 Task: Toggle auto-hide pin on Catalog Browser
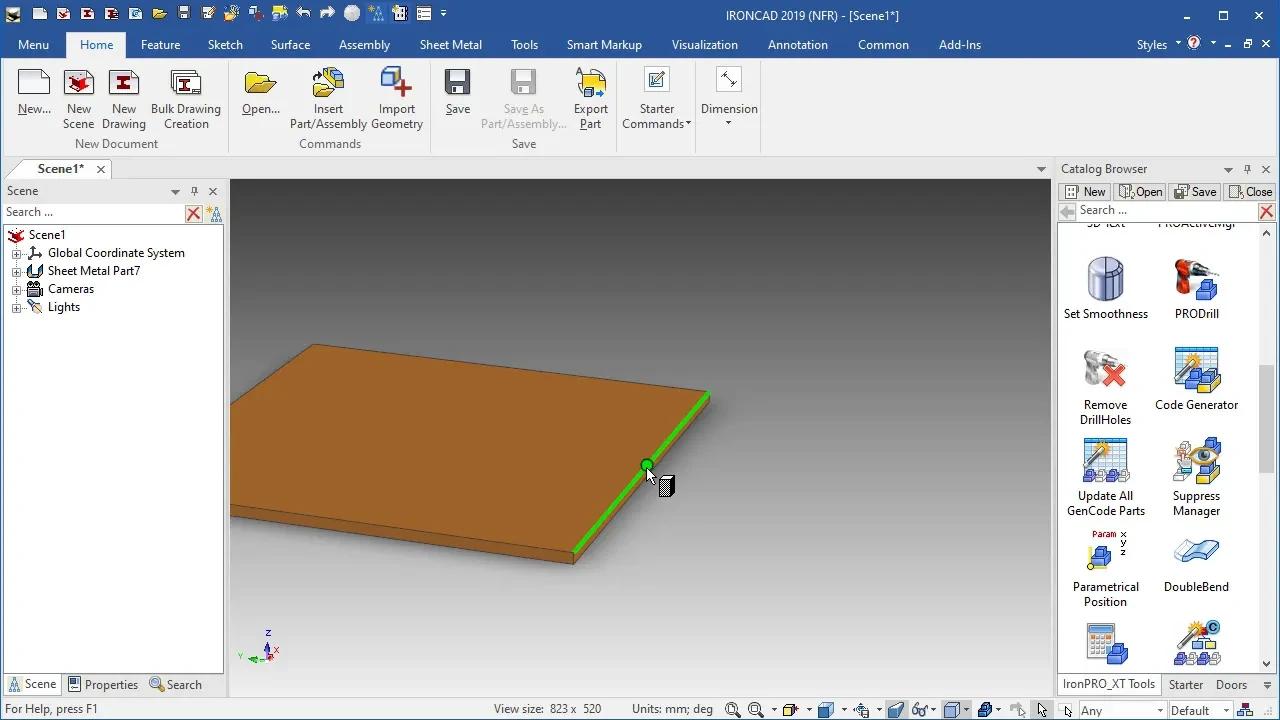(1247, 169)
